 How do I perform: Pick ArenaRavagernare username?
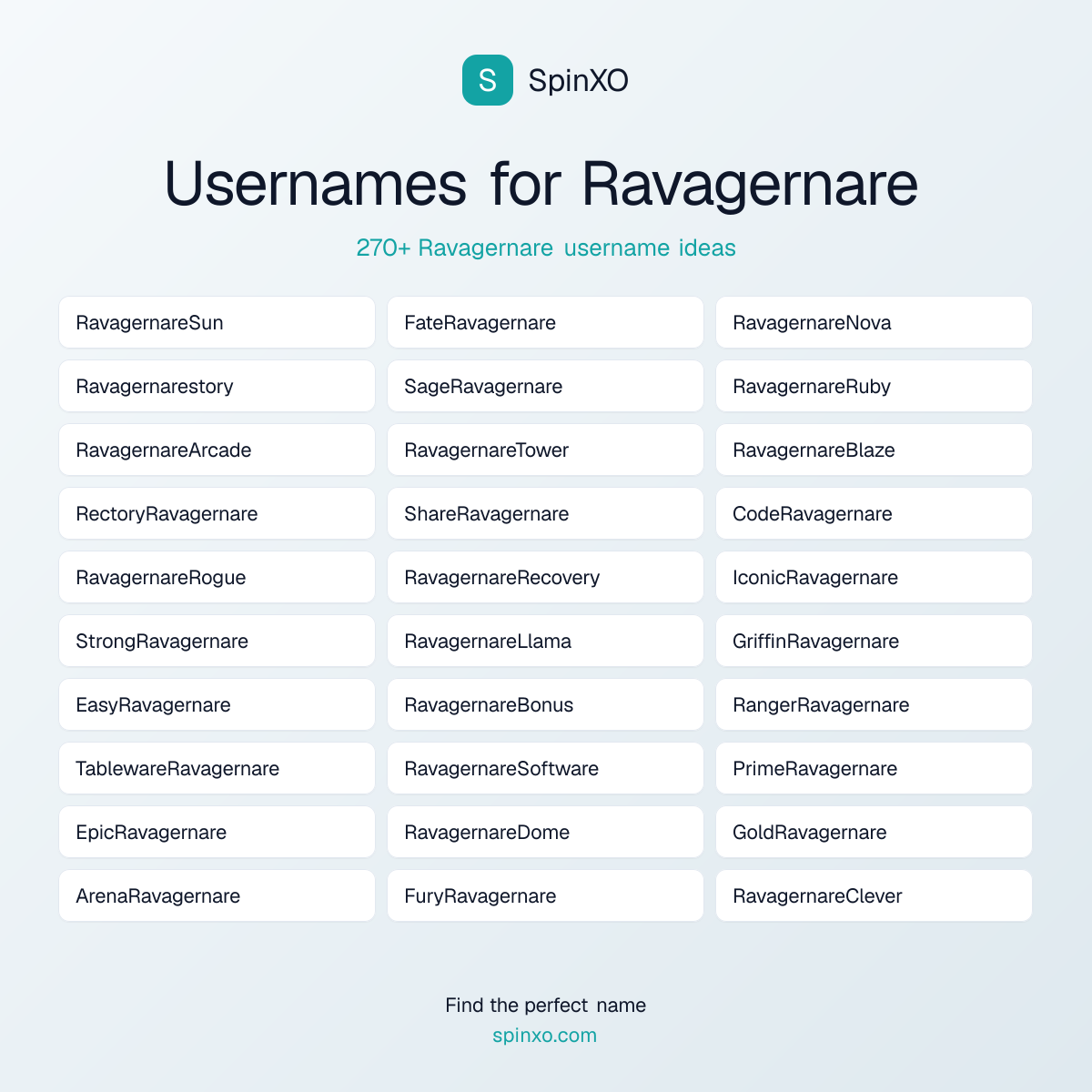pyautogui.click(x=217, y=895)
